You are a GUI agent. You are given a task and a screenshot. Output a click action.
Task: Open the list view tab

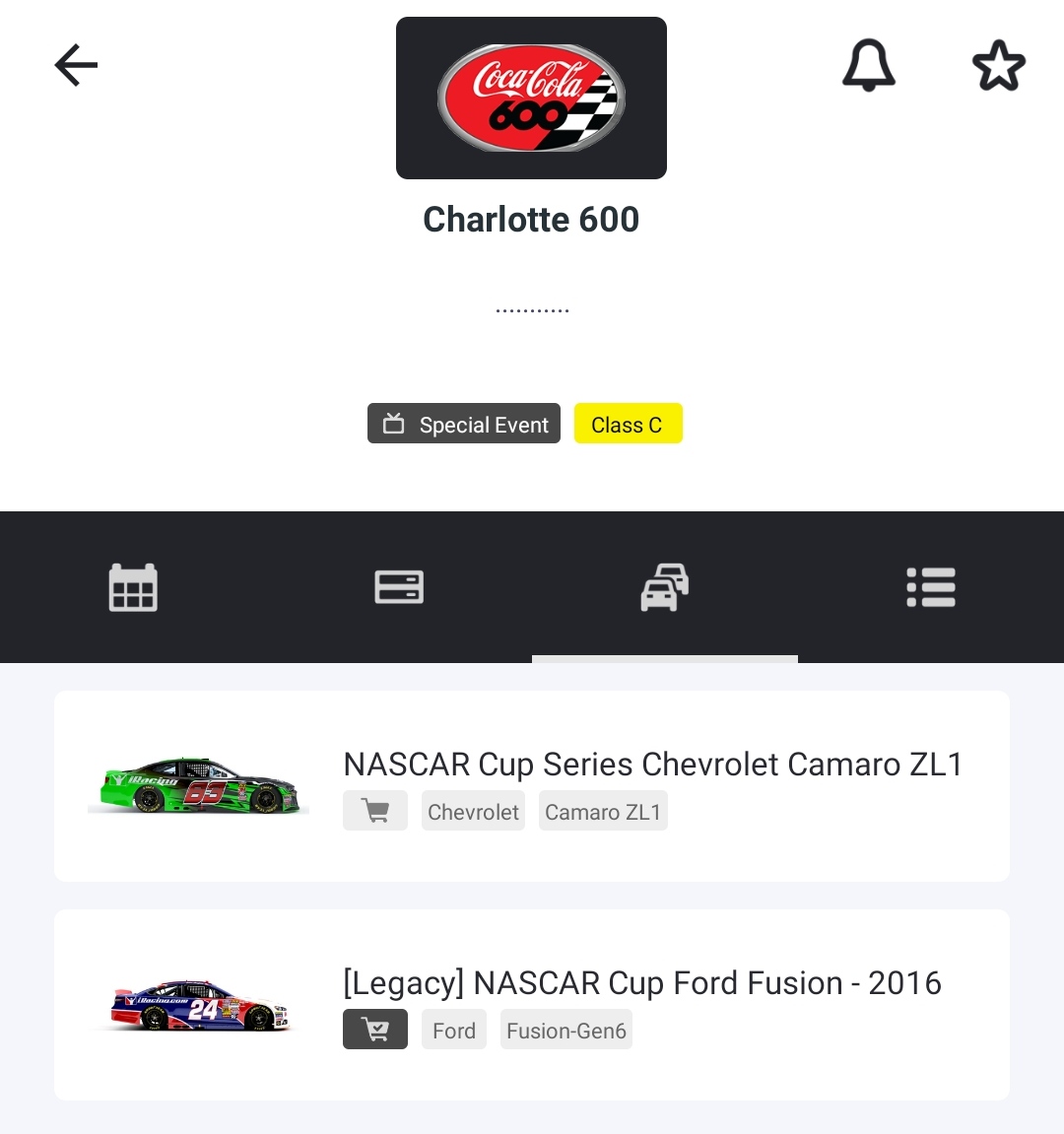931,588
